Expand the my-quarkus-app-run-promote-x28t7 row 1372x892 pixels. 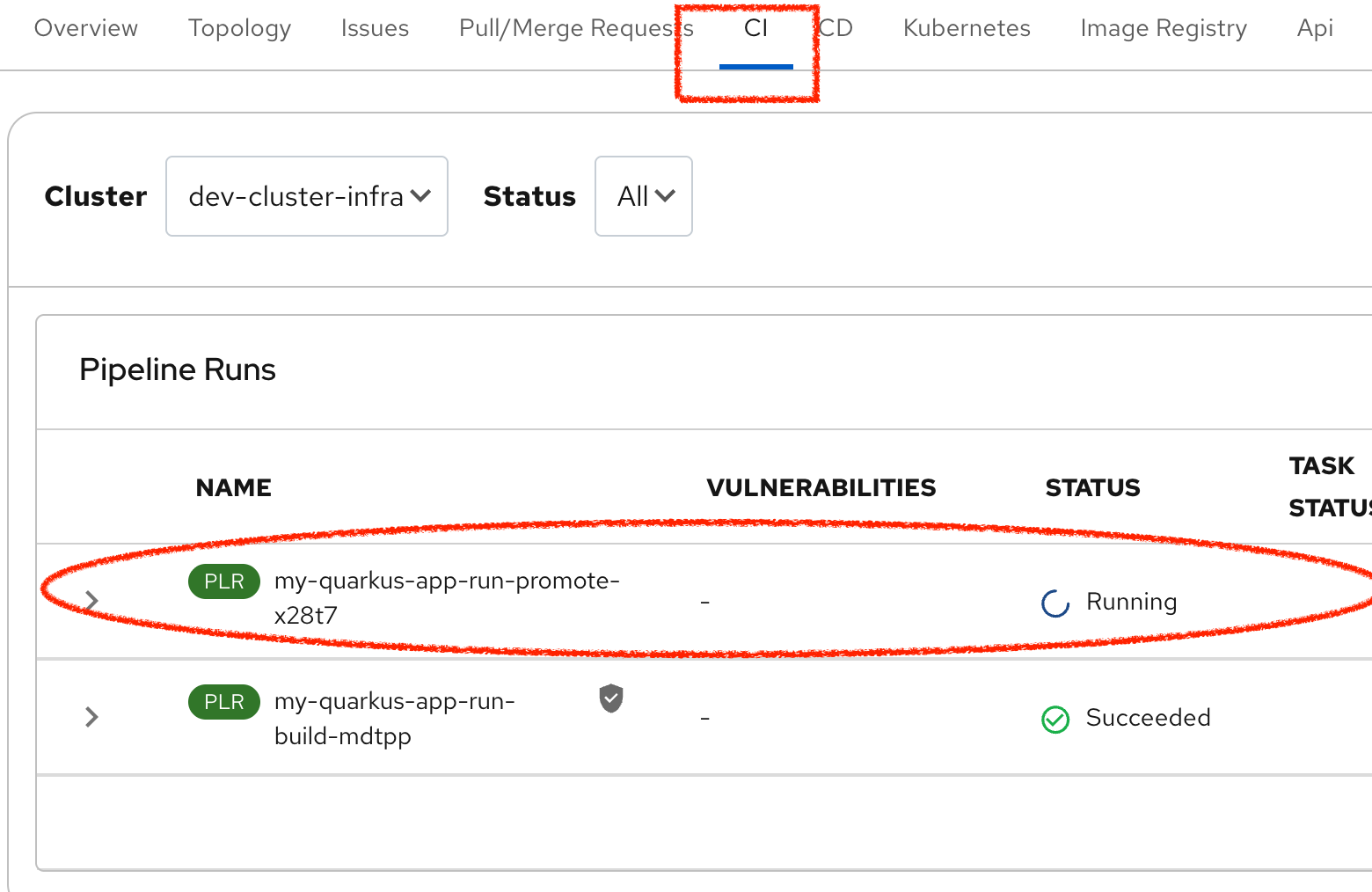tap(91, 601)
